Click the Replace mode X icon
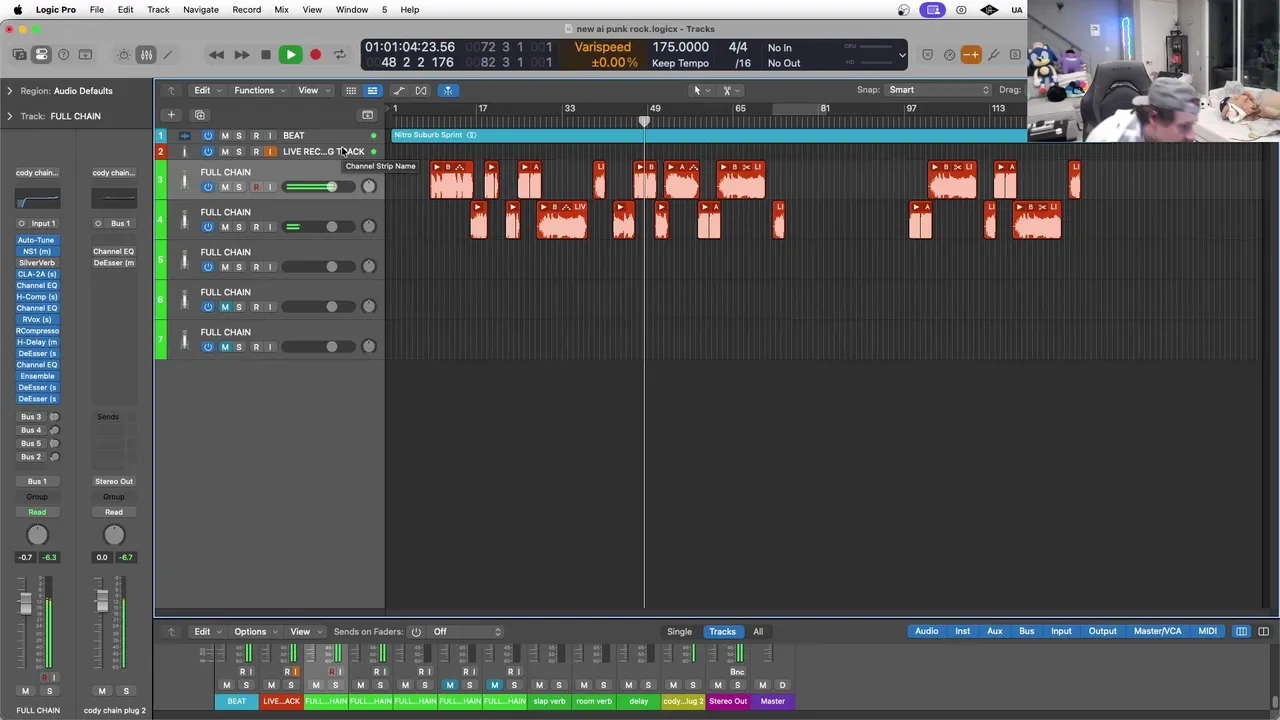 [927, 55]
